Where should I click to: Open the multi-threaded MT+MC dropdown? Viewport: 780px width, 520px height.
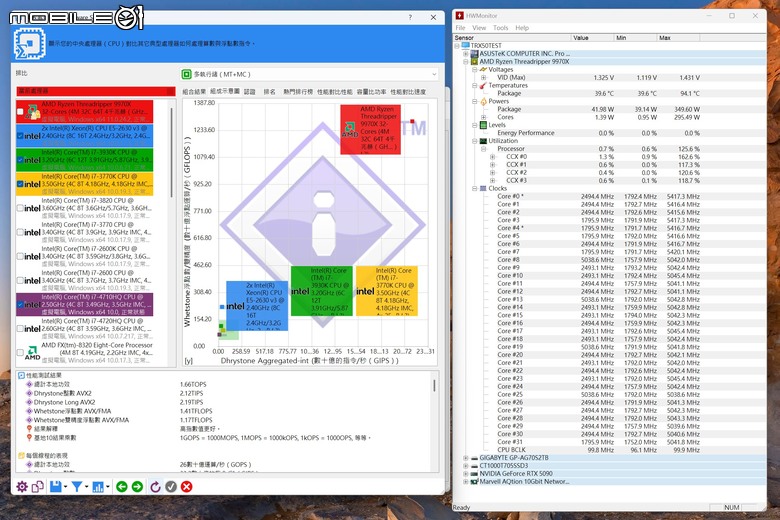tap(309, 74)
